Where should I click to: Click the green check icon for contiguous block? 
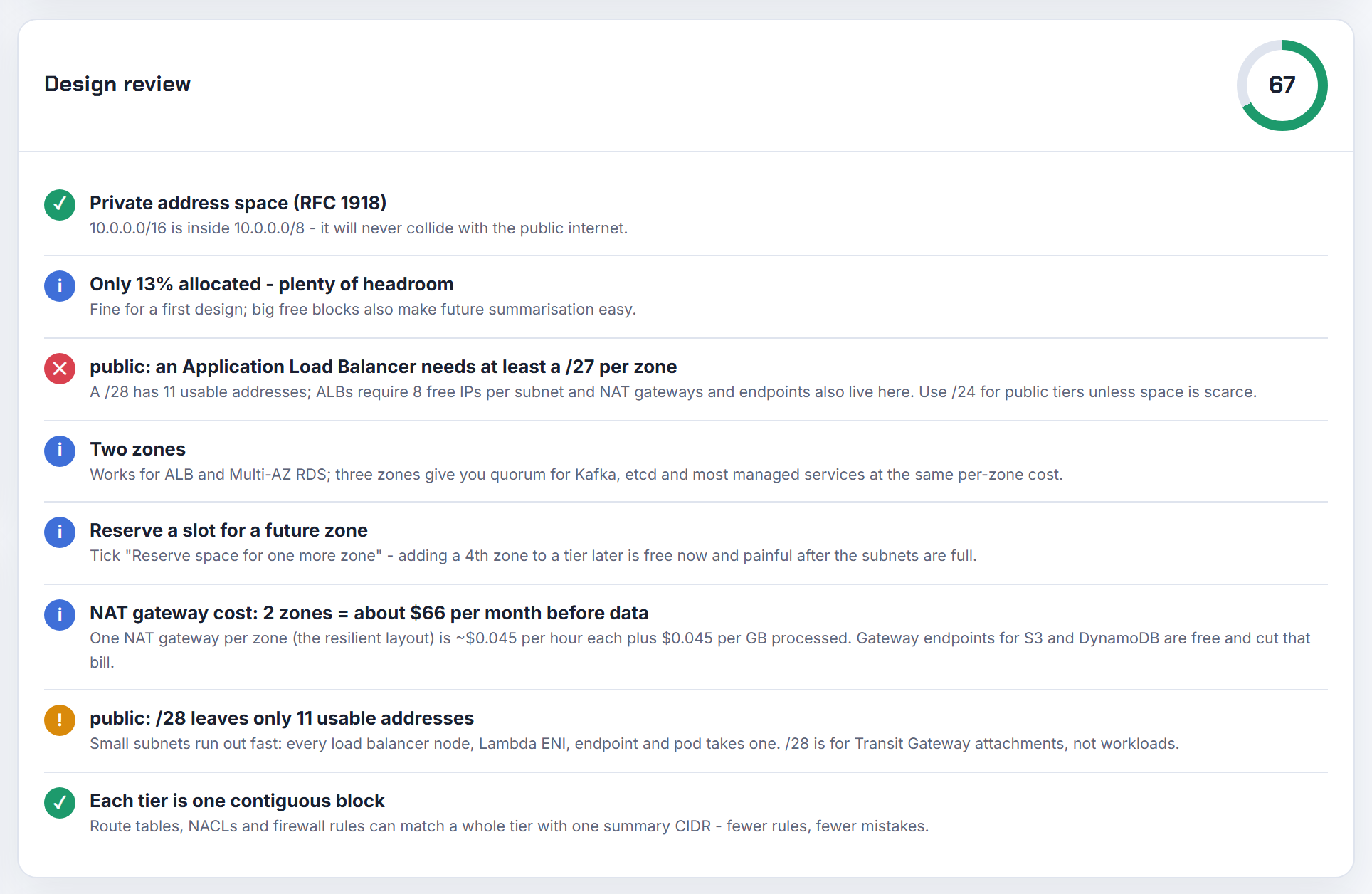pyautogui.click(x=60, y=803)
